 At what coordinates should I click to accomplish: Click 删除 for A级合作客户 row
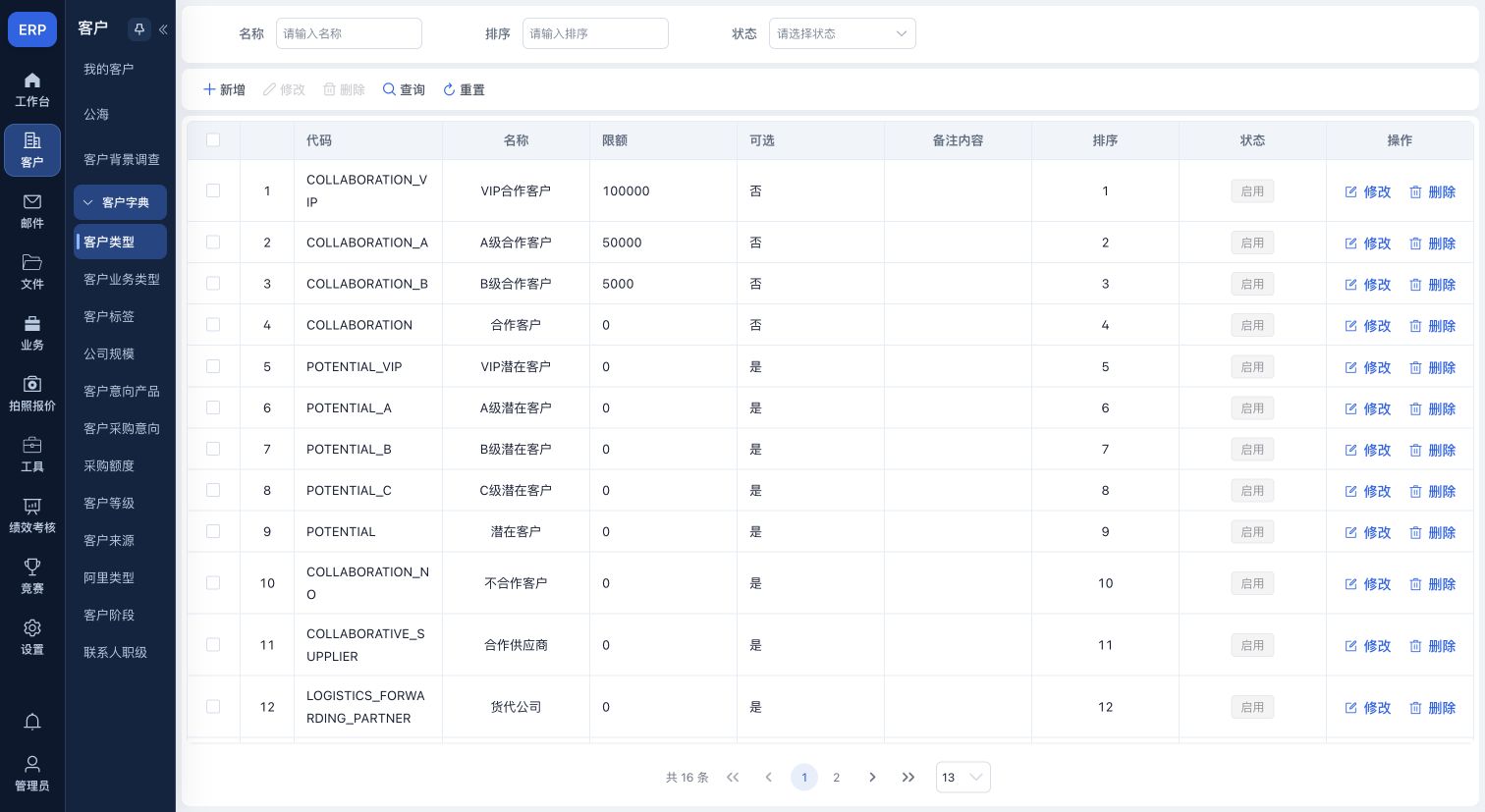[1433, 243]
